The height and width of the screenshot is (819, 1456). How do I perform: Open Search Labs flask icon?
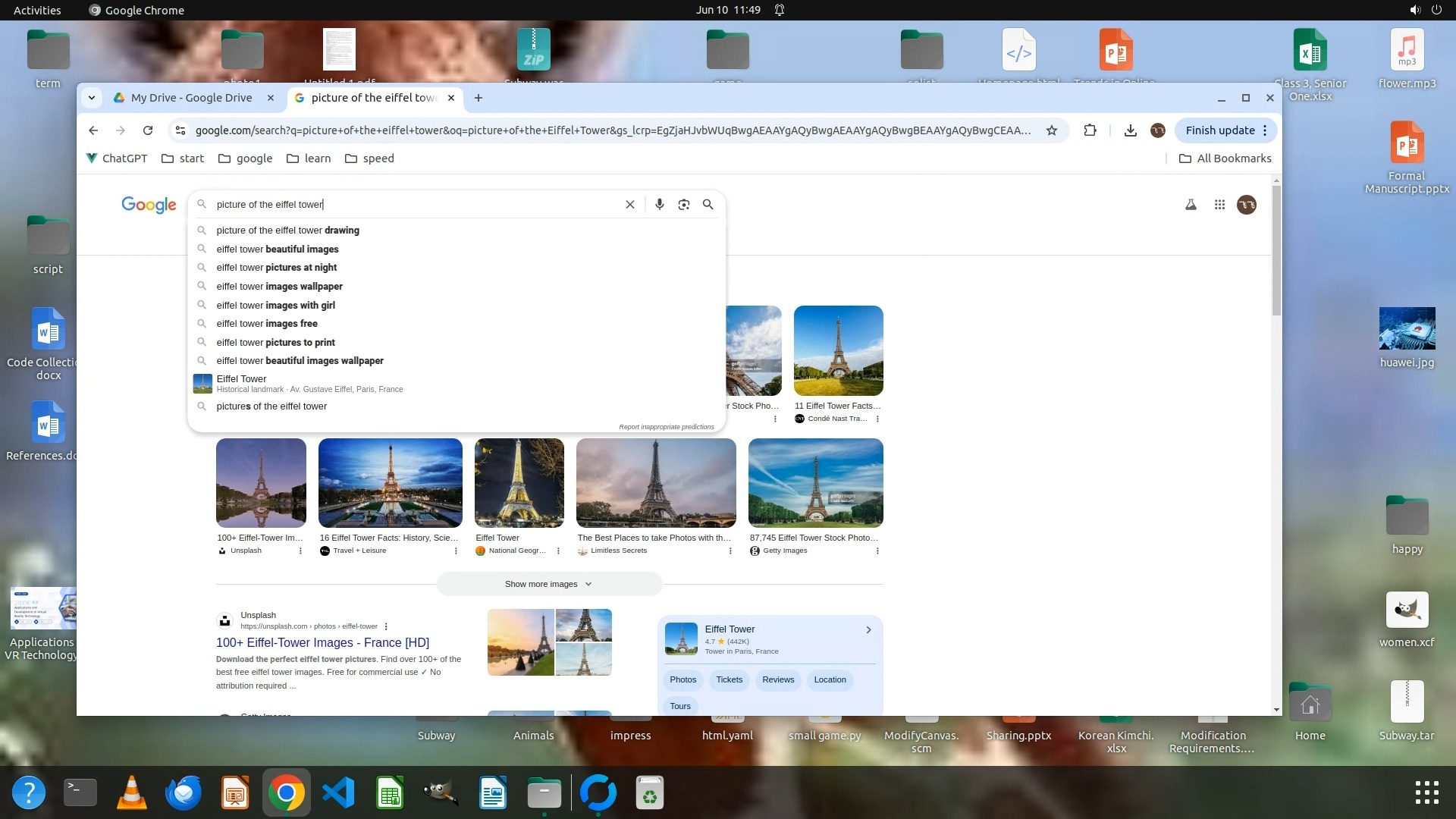click(x=1191, y=205)
